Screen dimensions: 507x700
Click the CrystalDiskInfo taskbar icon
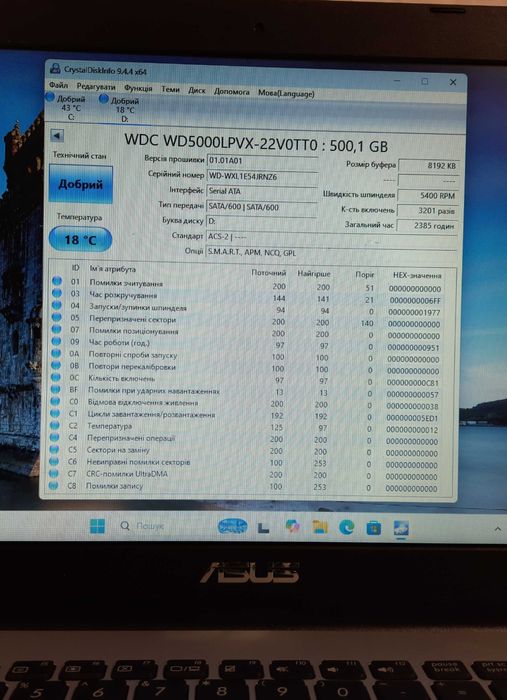pos(401,529)
